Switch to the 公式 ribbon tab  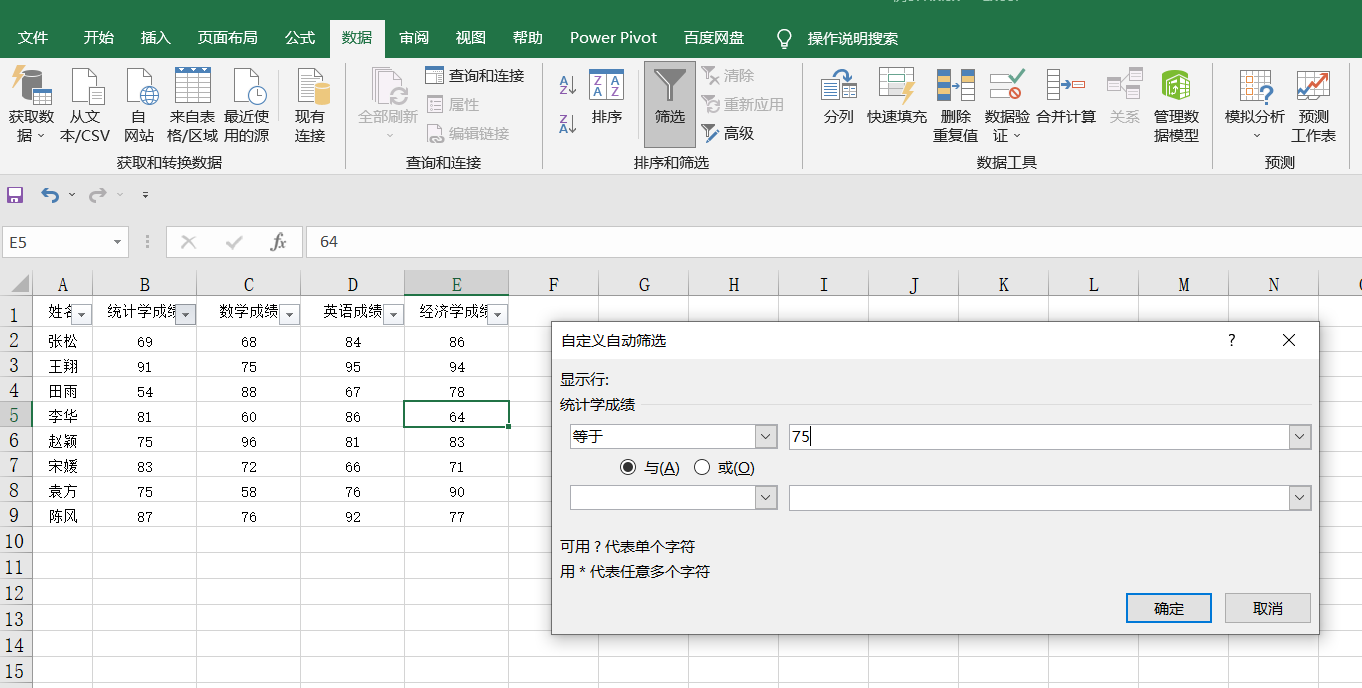coord(300,38)
